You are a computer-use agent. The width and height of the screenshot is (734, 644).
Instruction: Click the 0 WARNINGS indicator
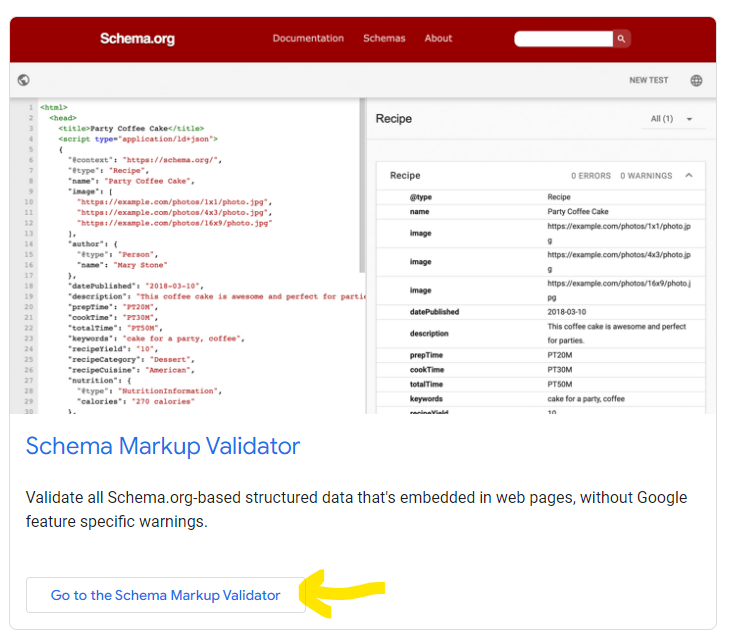pyautogui.click(x=646, y=176)
